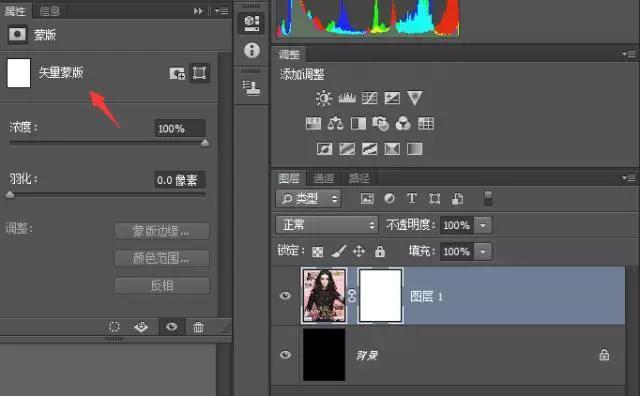This screenshot has height=396, width=640.
Task: Click the 蒙版边缘... button
Action: (x=162, y=231)
